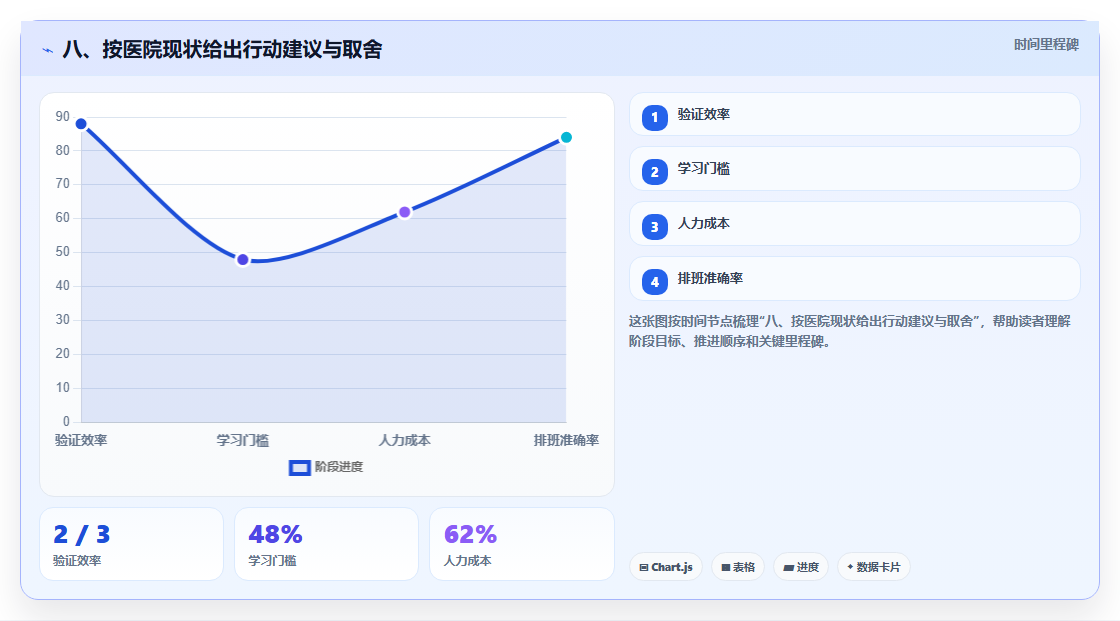Click the 表格 tag text

pos(744,567)
